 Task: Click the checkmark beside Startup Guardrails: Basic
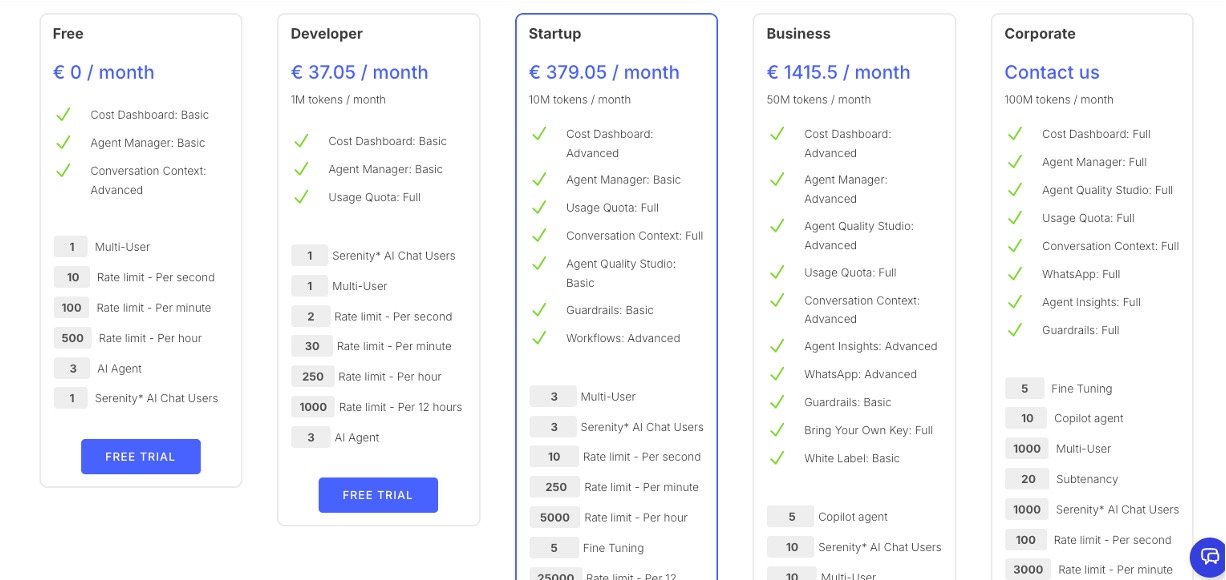[539, 310]
